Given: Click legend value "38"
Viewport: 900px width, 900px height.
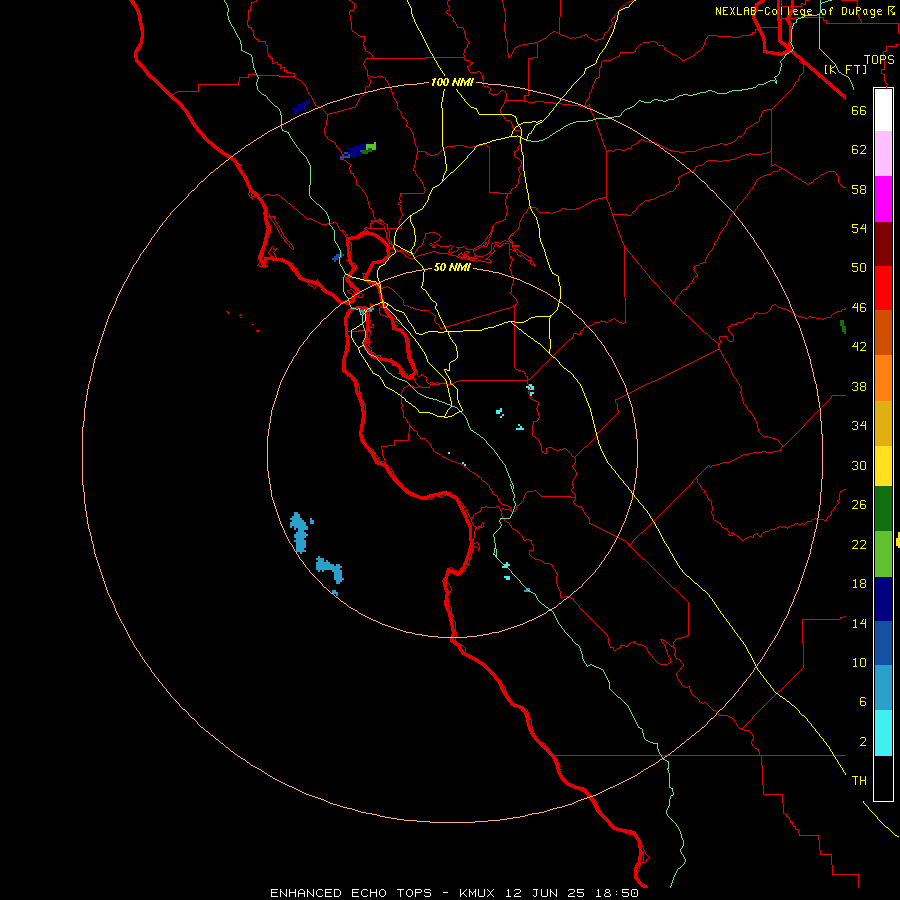Looking at the screenshot, I should tap(859, 386).
